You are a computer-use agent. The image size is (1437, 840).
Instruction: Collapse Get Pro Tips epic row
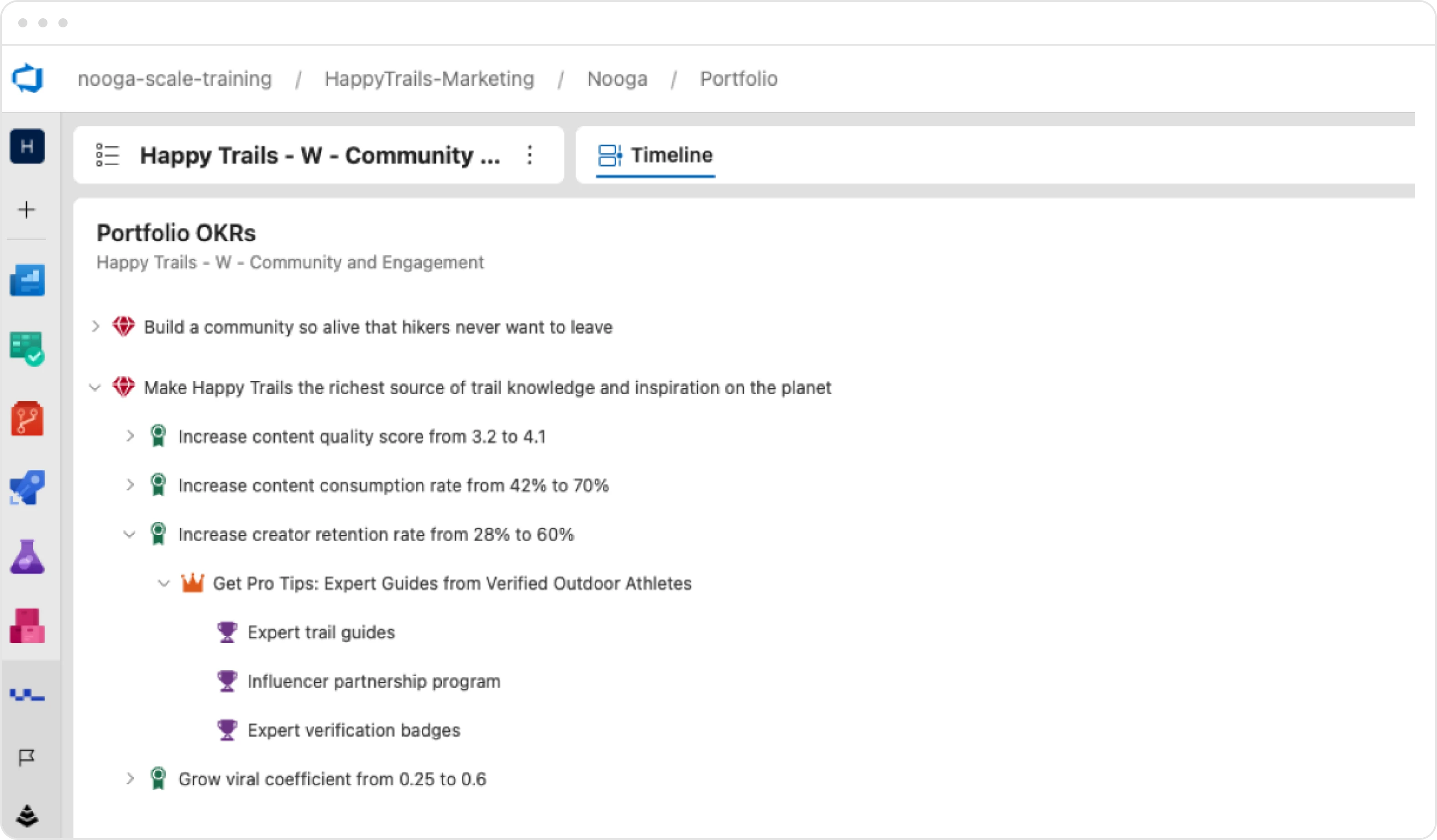[x=164, y=583]
